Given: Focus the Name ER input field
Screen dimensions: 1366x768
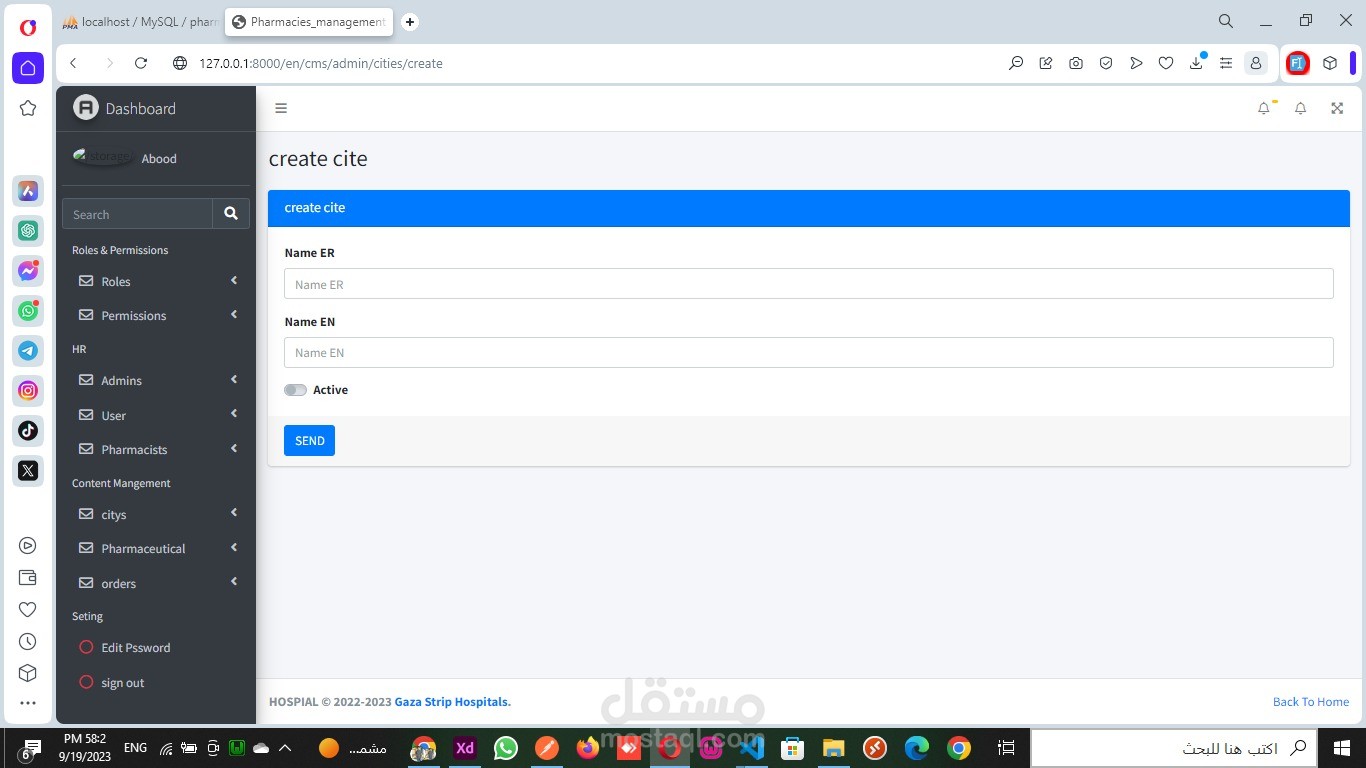Looking at the screenshot, I should [x=809, y=284].
